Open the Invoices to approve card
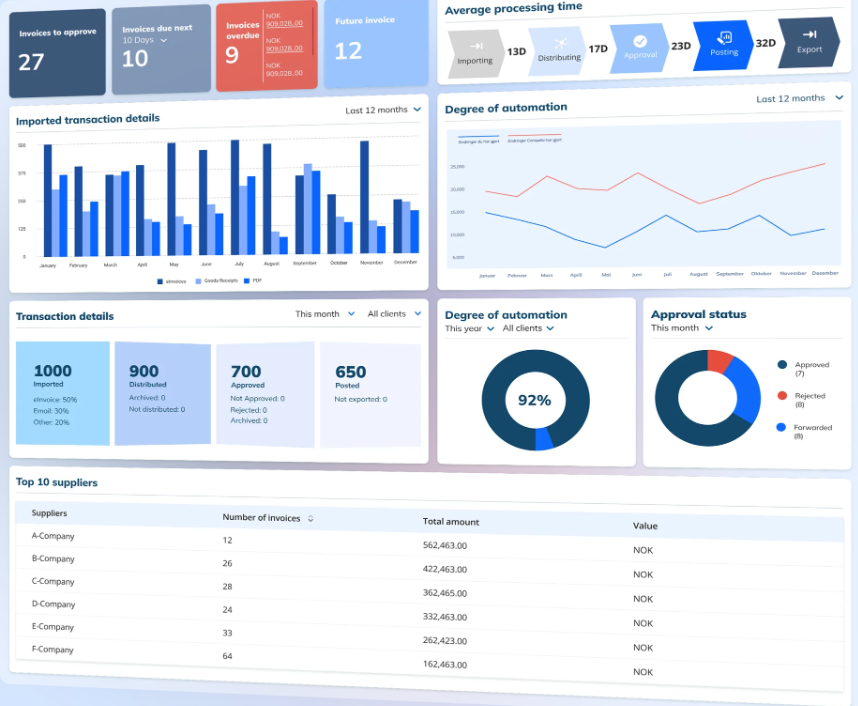Screen dimensions: 858x706 coord(57,52)
